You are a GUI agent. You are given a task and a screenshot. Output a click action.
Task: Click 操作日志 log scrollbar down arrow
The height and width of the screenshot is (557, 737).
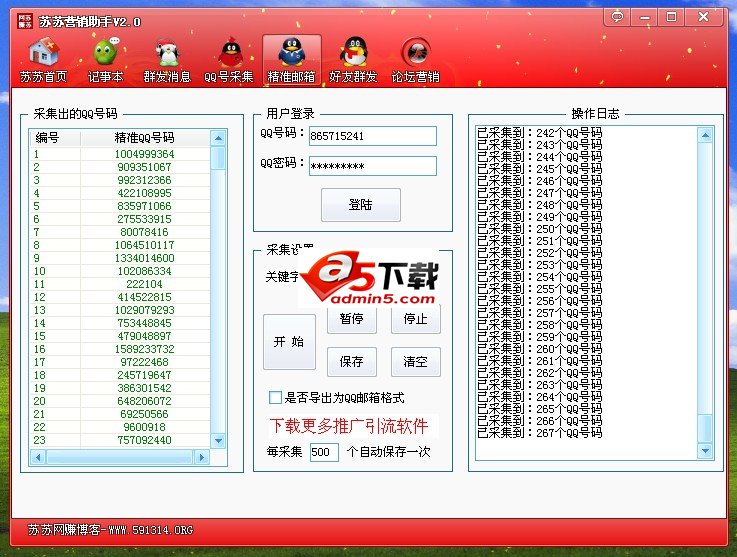pyautogui.click(x=705, y=450)
